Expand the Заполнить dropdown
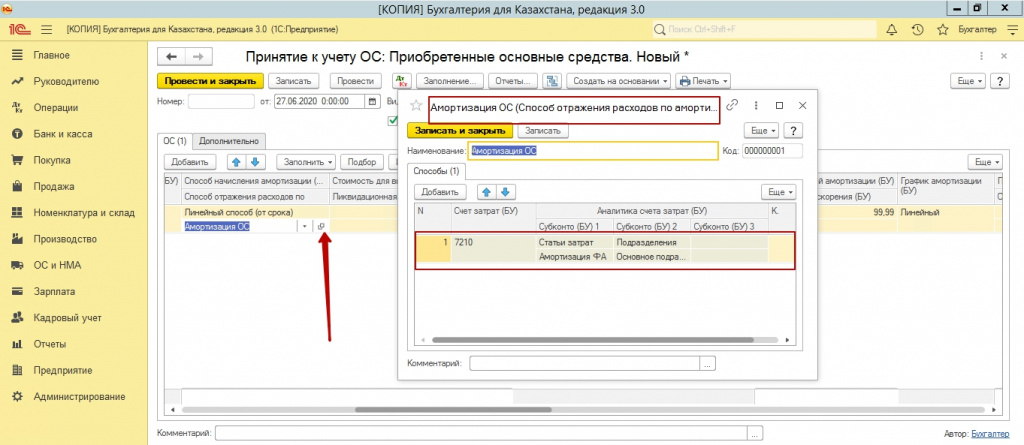1024x445 pixels. click(x=306, y=161)
